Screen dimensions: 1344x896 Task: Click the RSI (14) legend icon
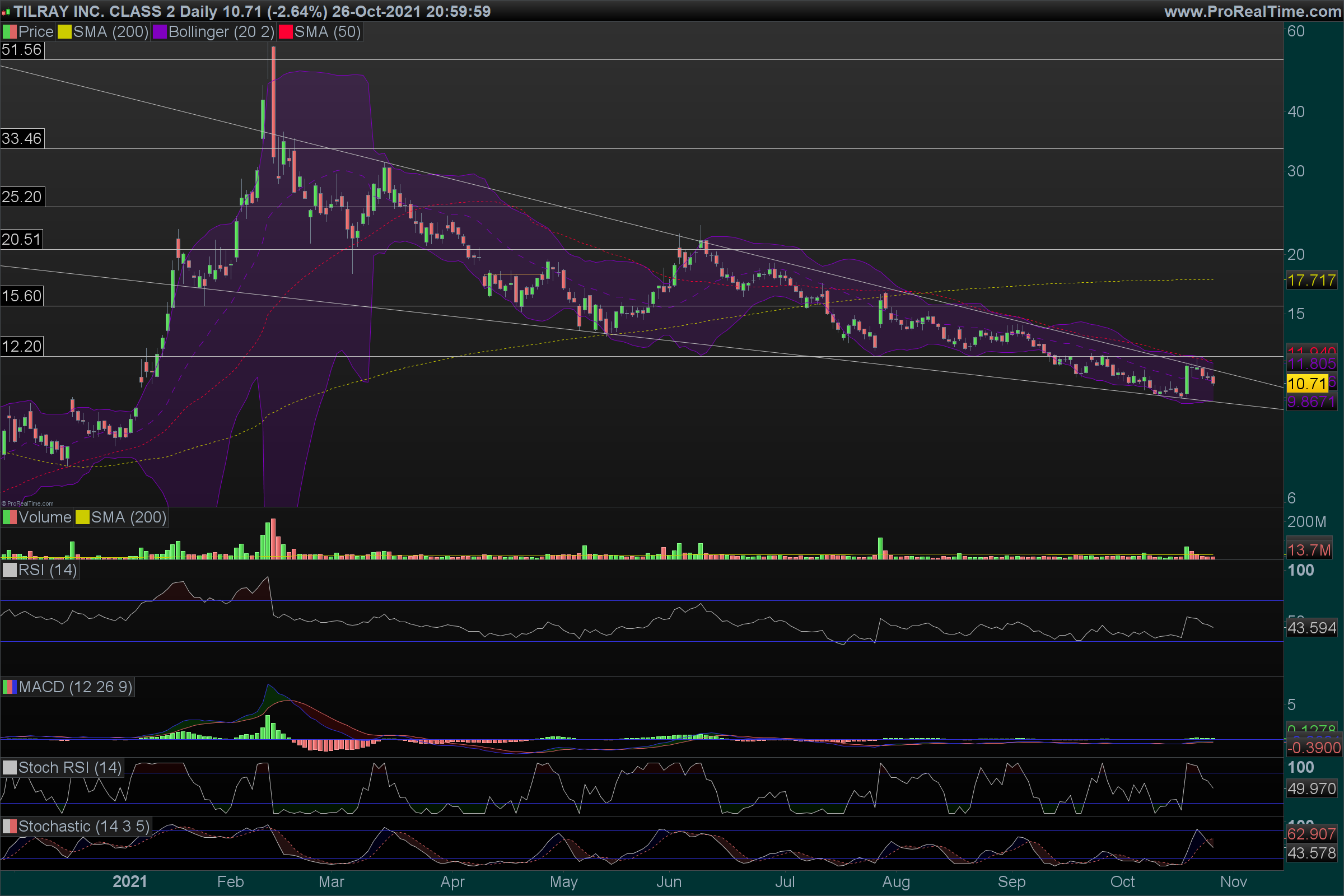[x=10, y=570]
